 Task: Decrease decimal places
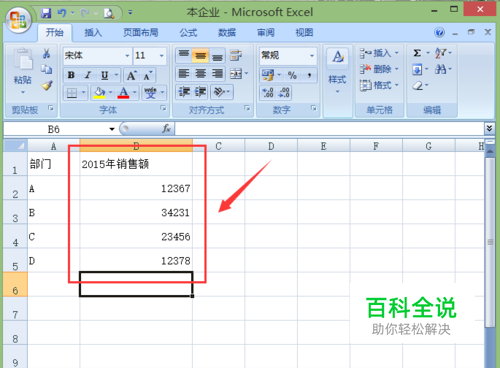(284, 93)
